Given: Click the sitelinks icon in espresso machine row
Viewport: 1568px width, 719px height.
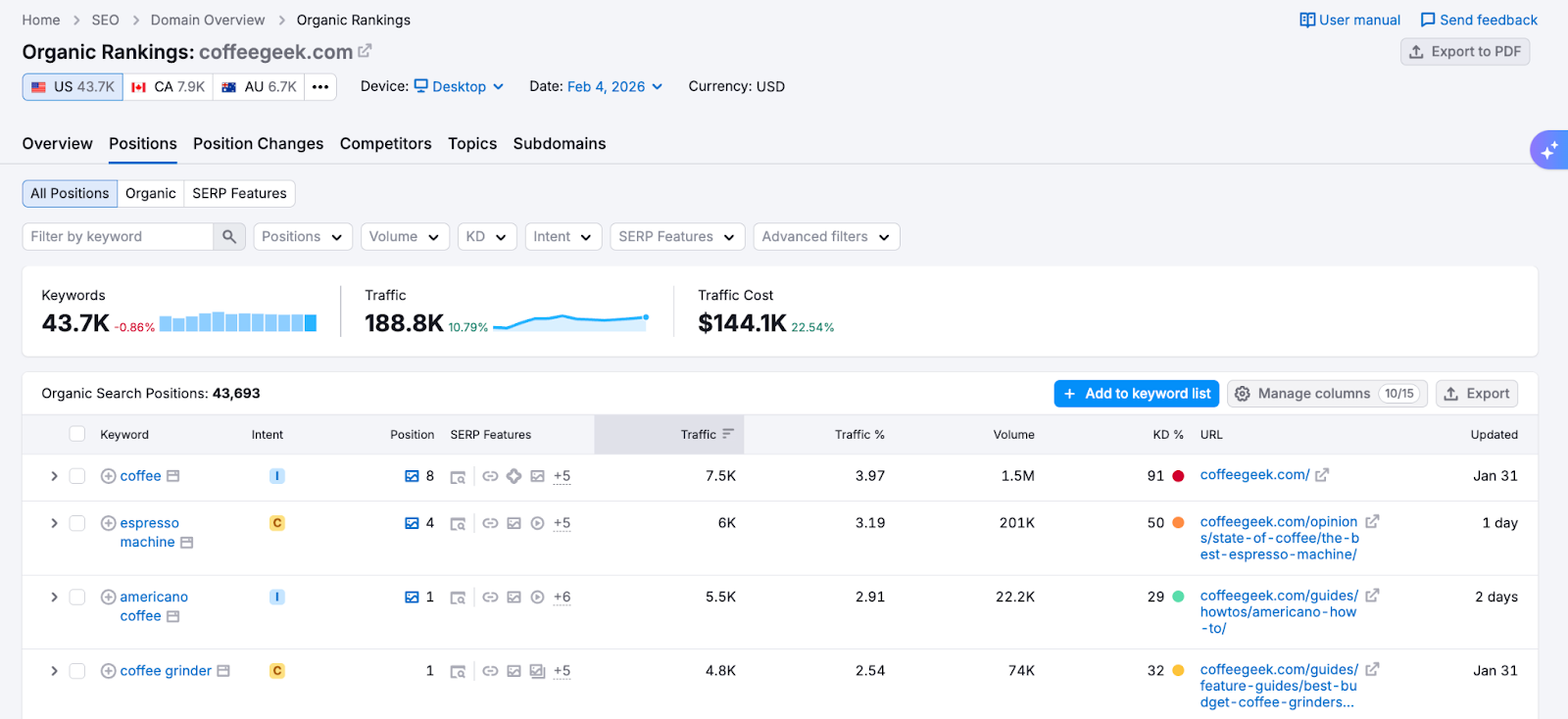Looking at the screenshot, I should click(490, 523).
